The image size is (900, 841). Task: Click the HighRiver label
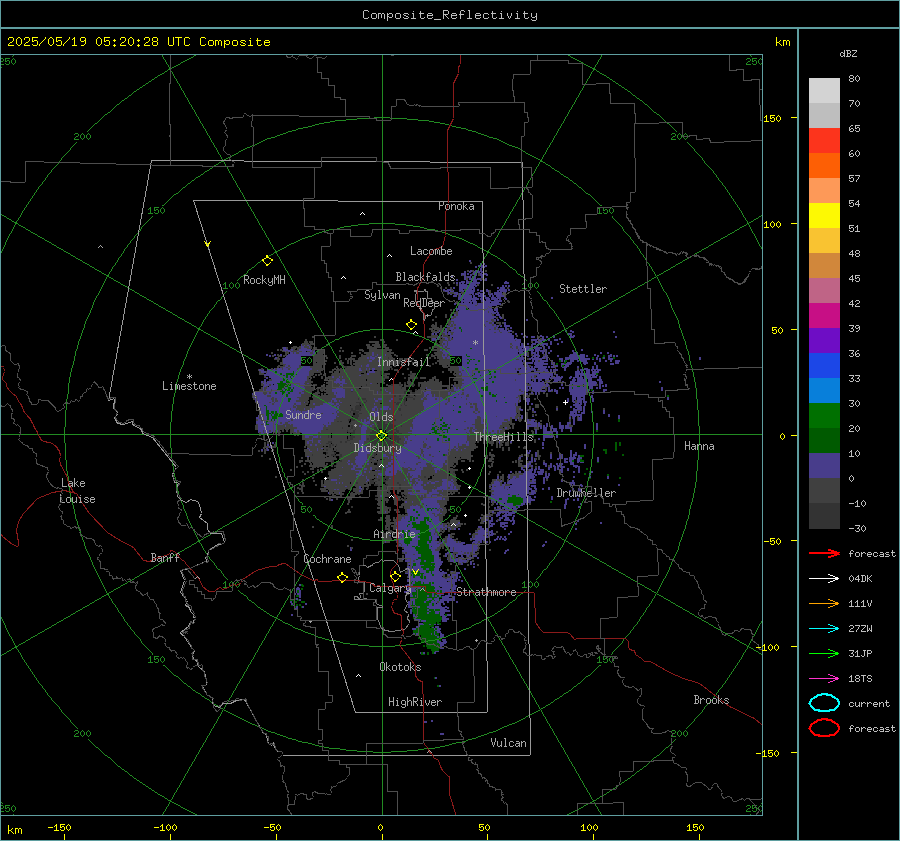tap(415, 702)
